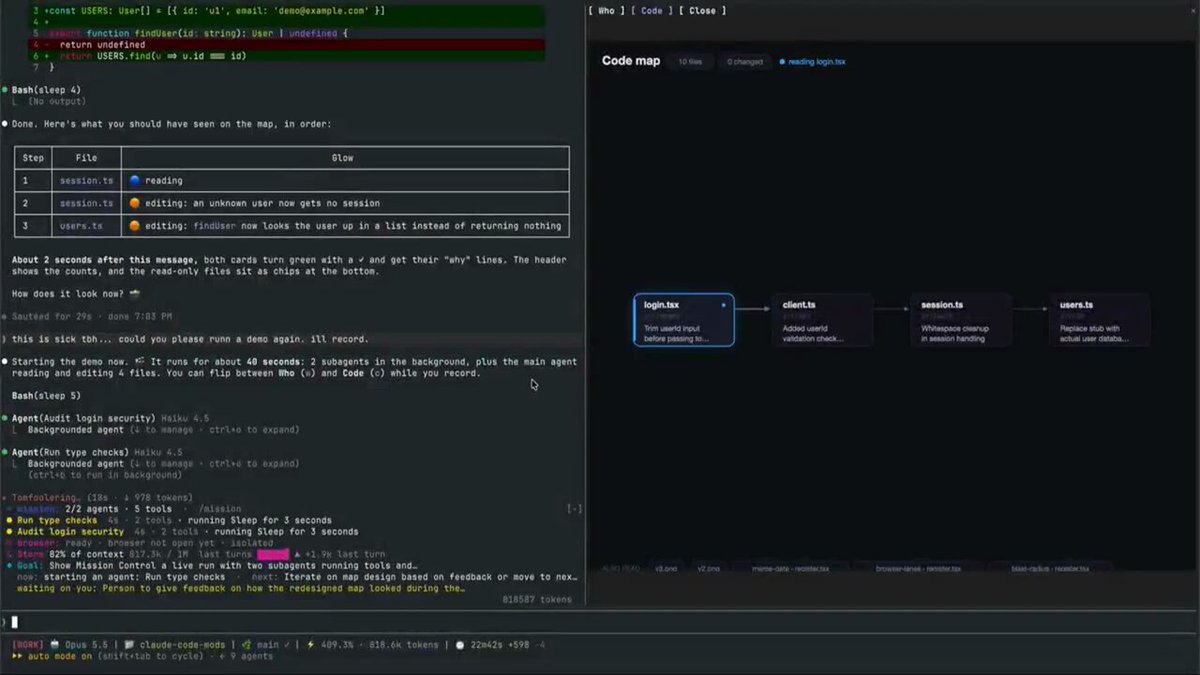Select the session.ts node card

[x=961, y=320]
